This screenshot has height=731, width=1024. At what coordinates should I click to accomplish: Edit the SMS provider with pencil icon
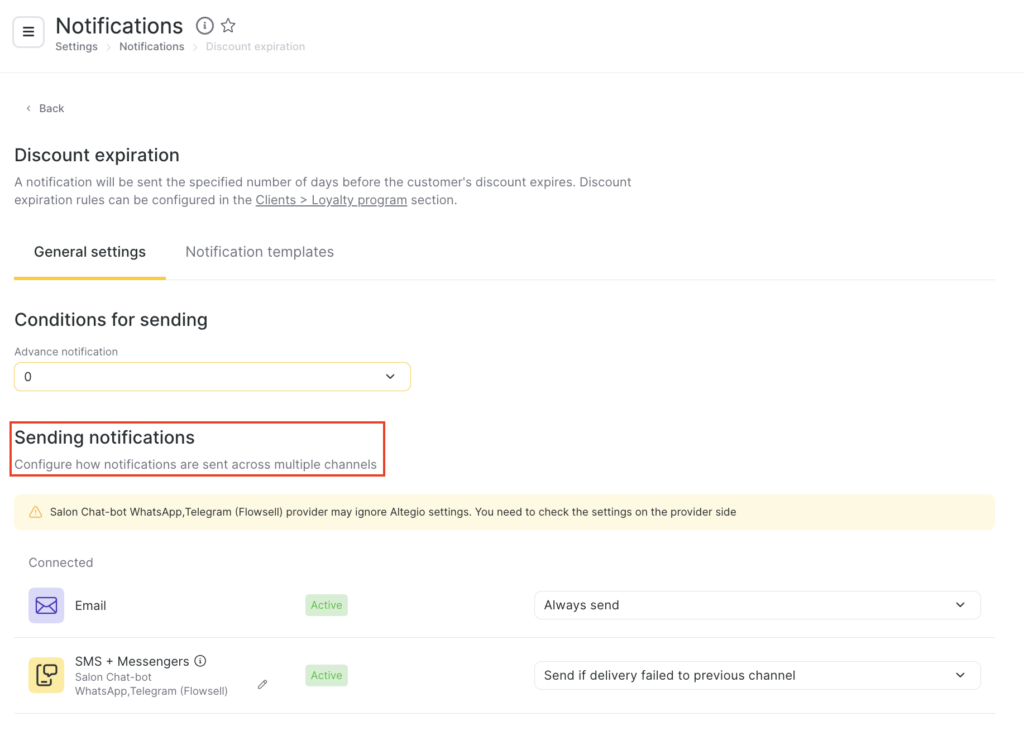click(263, 684)
